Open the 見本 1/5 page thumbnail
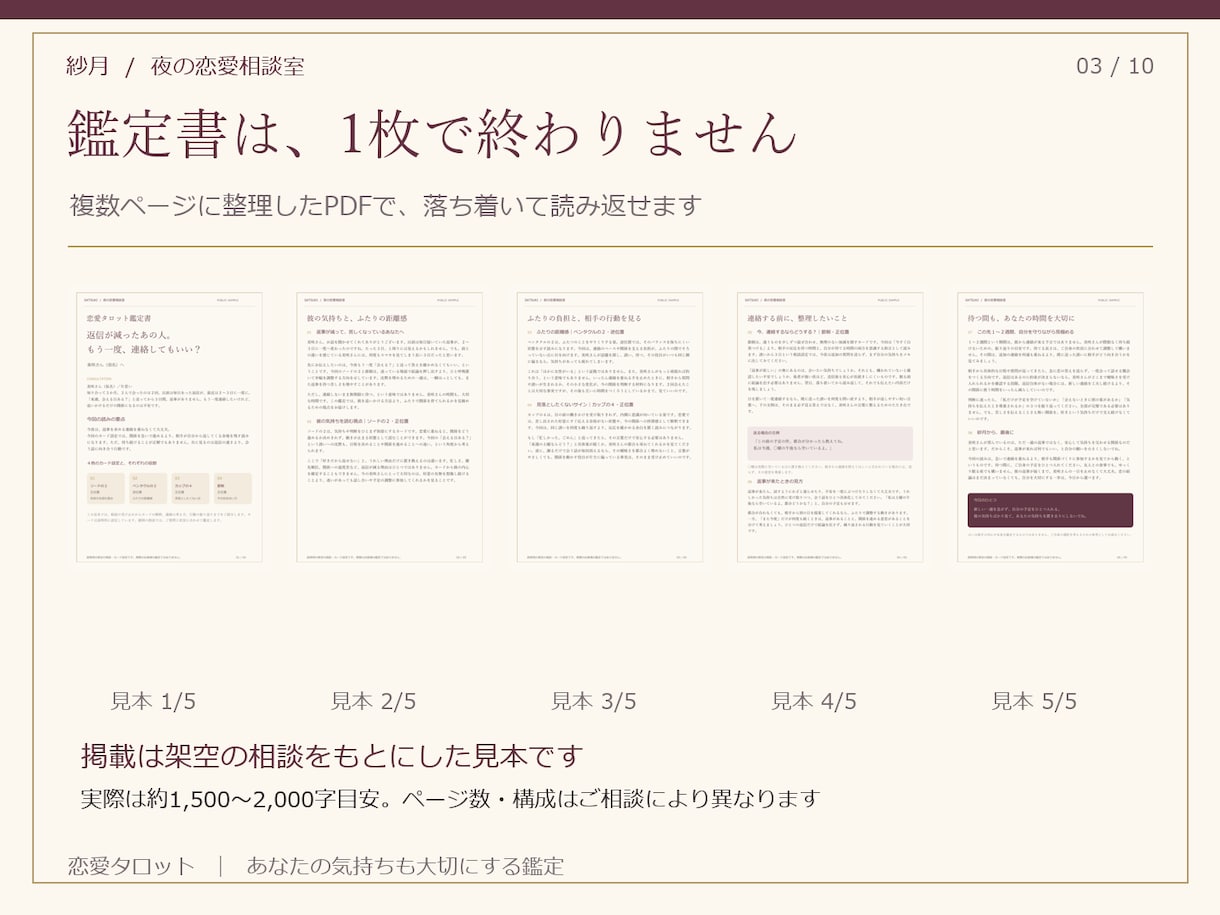1220x915 pixels. click(x=169, y=427)
